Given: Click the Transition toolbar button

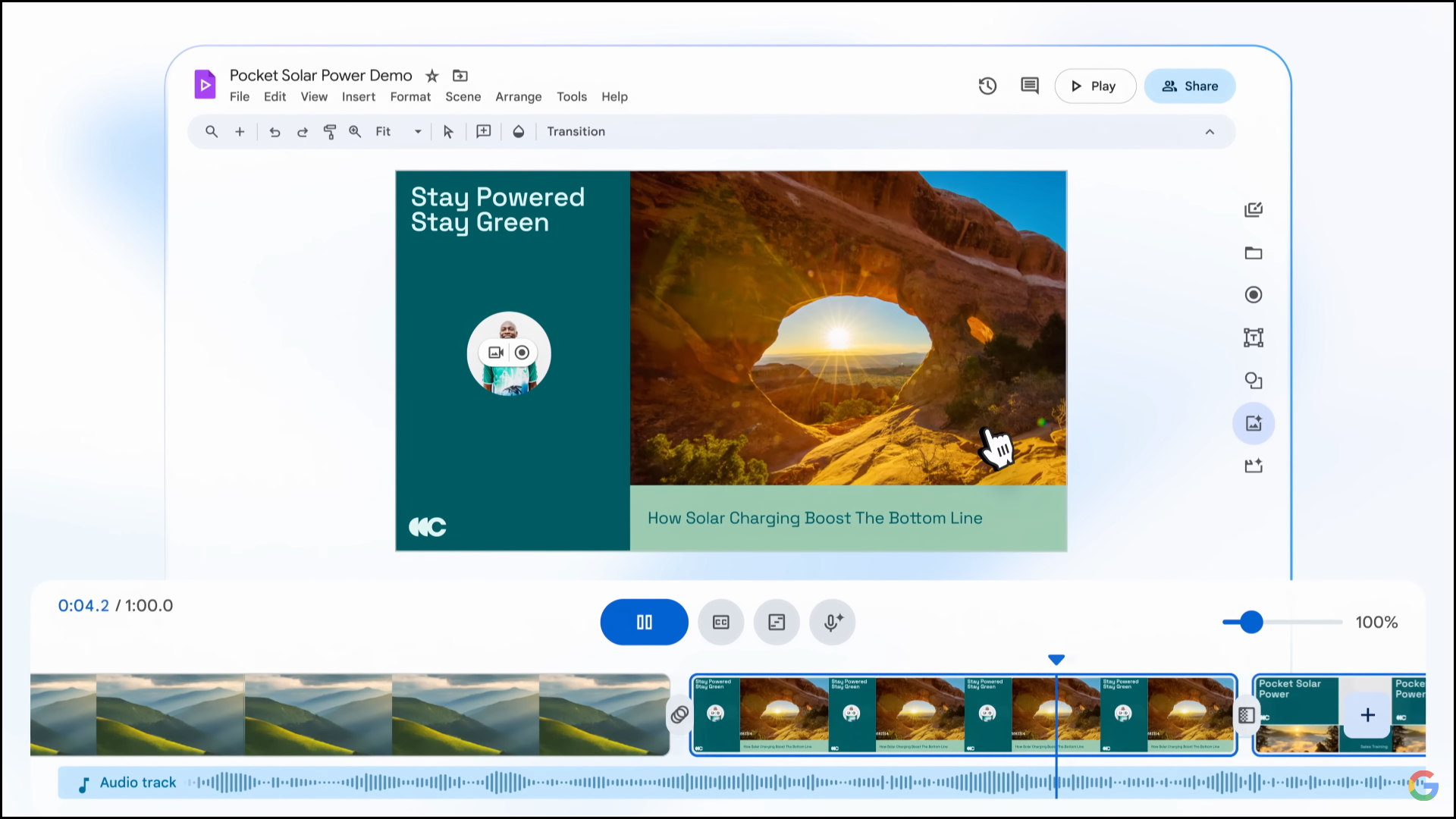Looking at the screenshot, I should (x=576, y=132).
